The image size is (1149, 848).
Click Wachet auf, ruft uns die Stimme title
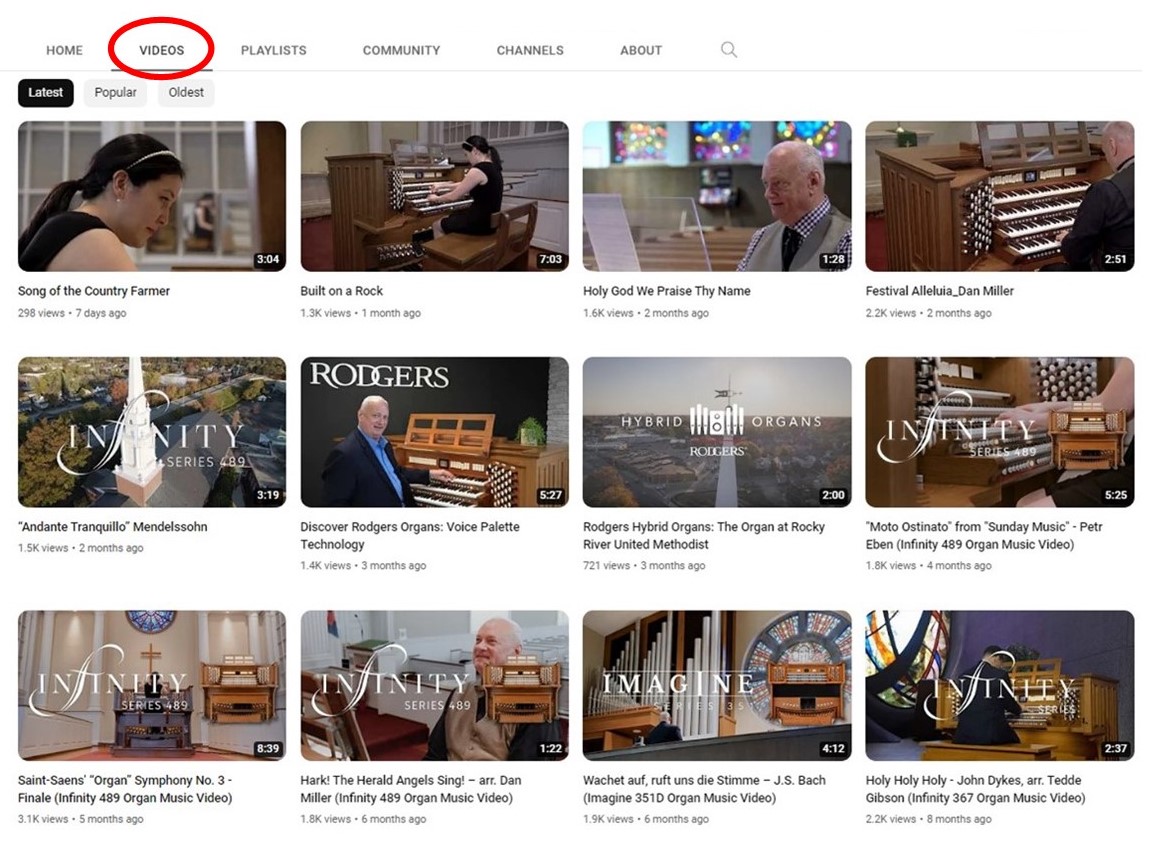pyautogui.click(x=704, y=789)
